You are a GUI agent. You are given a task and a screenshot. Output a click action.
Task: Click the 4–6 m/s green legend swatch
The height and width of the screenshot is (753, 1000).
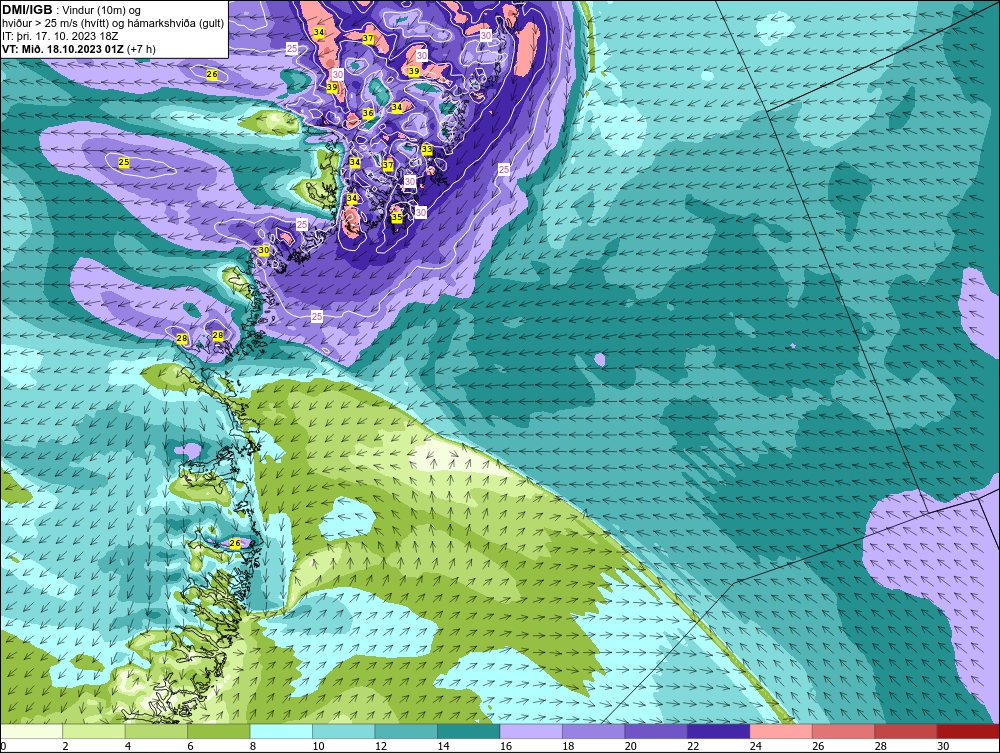156,731
